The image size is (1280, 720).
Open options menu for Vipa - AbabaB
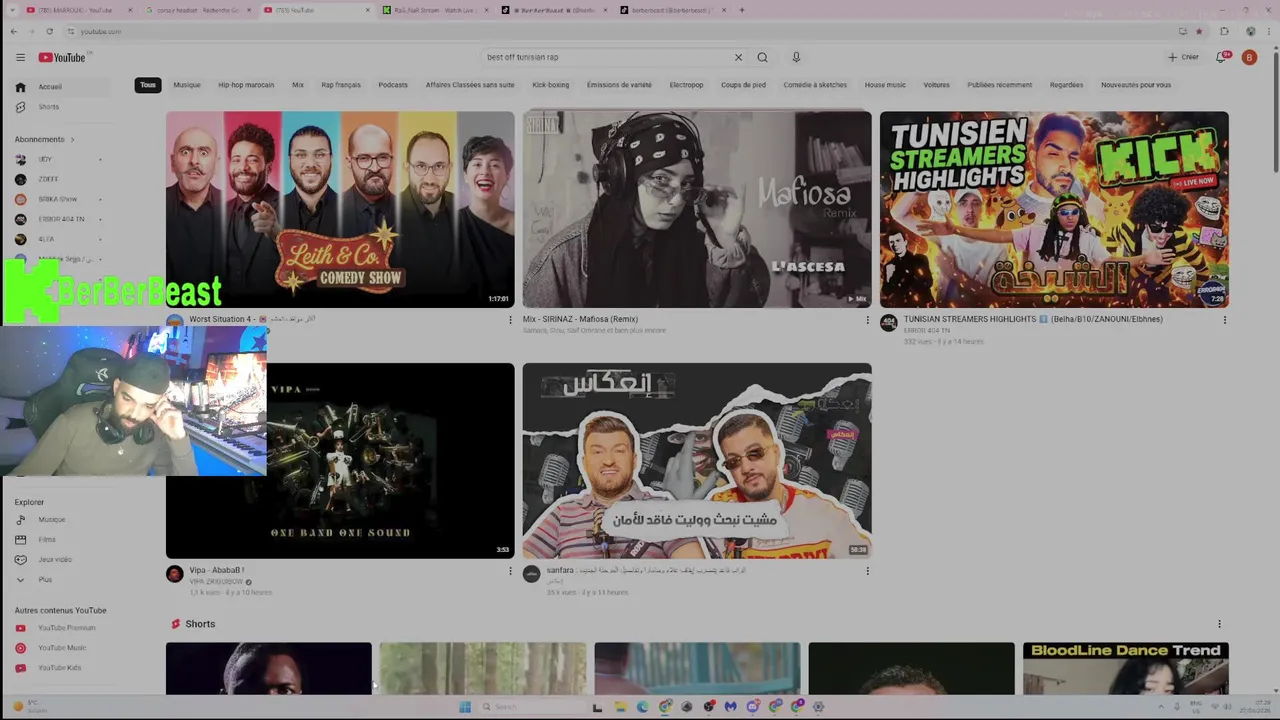(510, 571)
